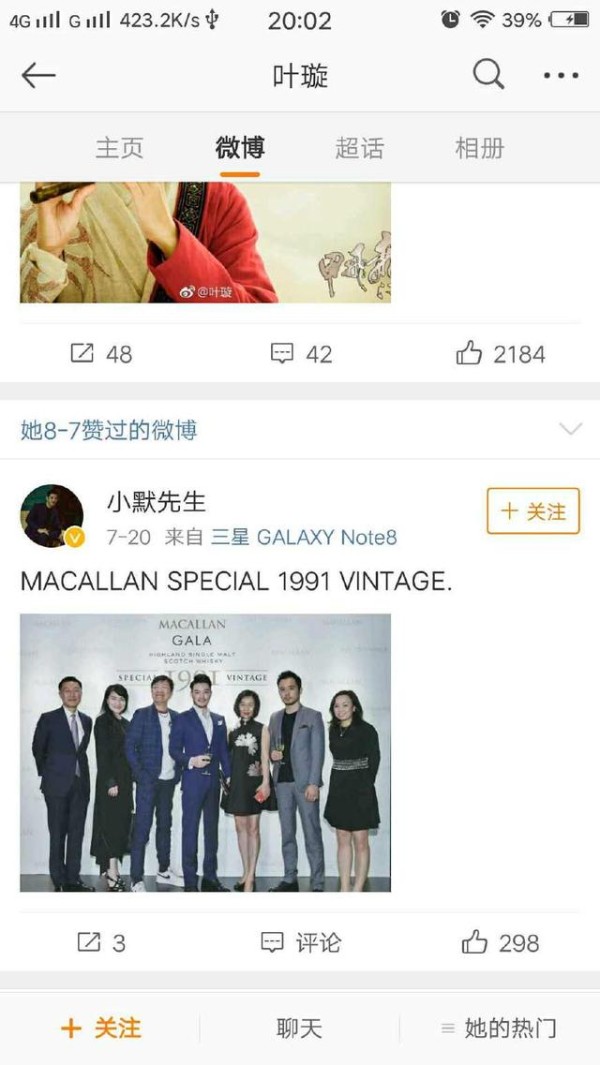Follow 叶璇 using bottom +关注 button

[101, 1028]
